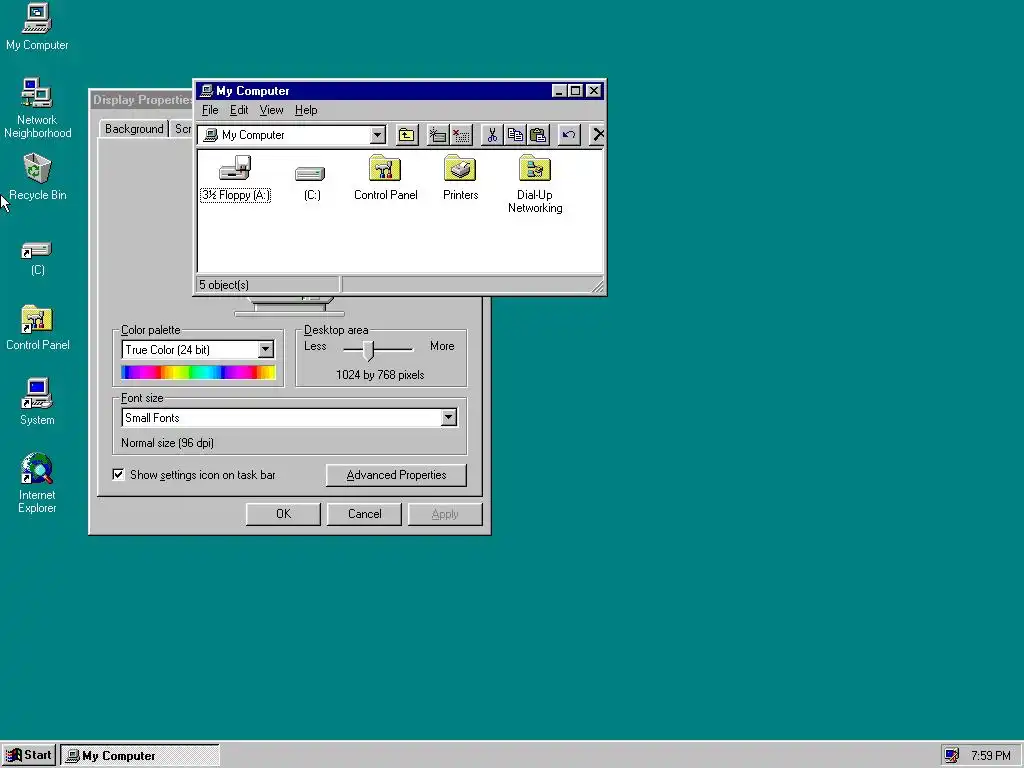
Task: Select the Printers folder icon
Action: pyautogui.click(x=460, y=178)
